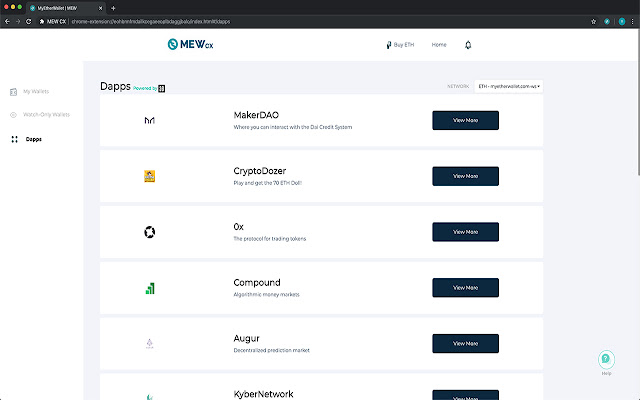Go to the Home link

point(439,45)
